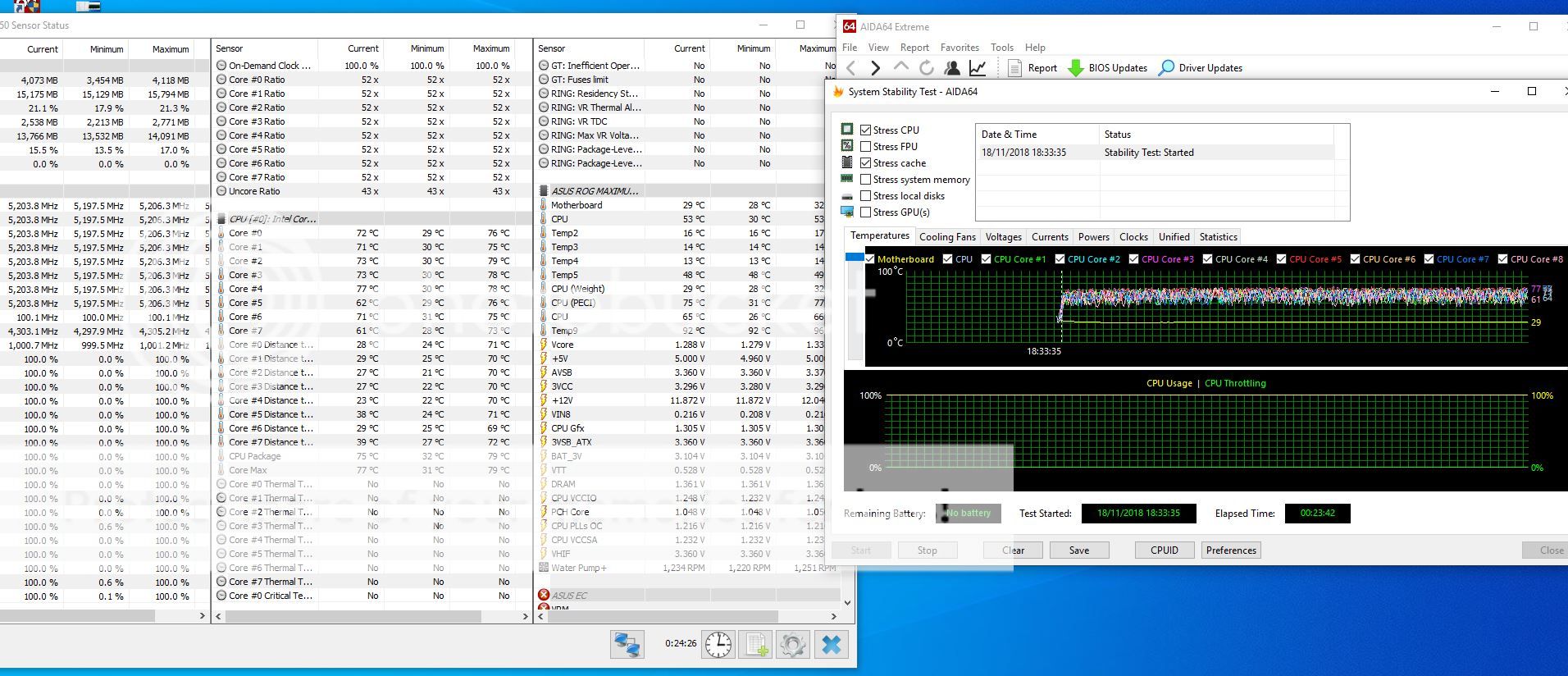Click System Stability Test flame icon
This screenshot has width=1568, height=676.
pos(838,92)
